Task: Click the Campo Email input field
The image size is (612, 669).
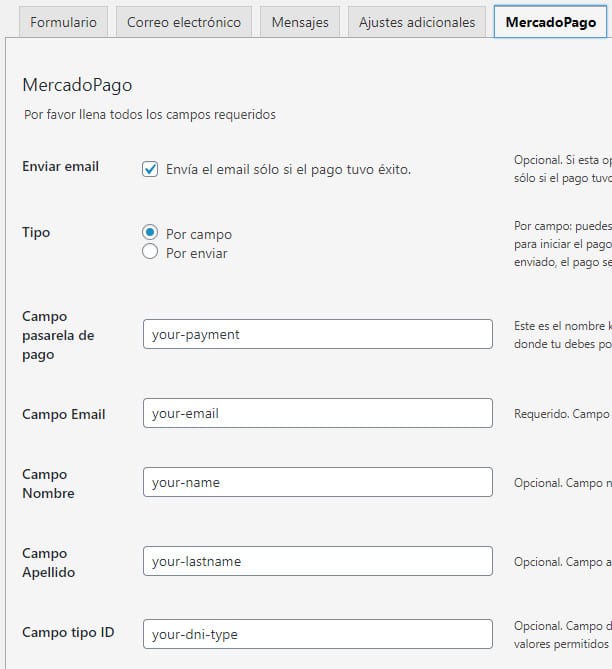Action: (x=318, y=413)
